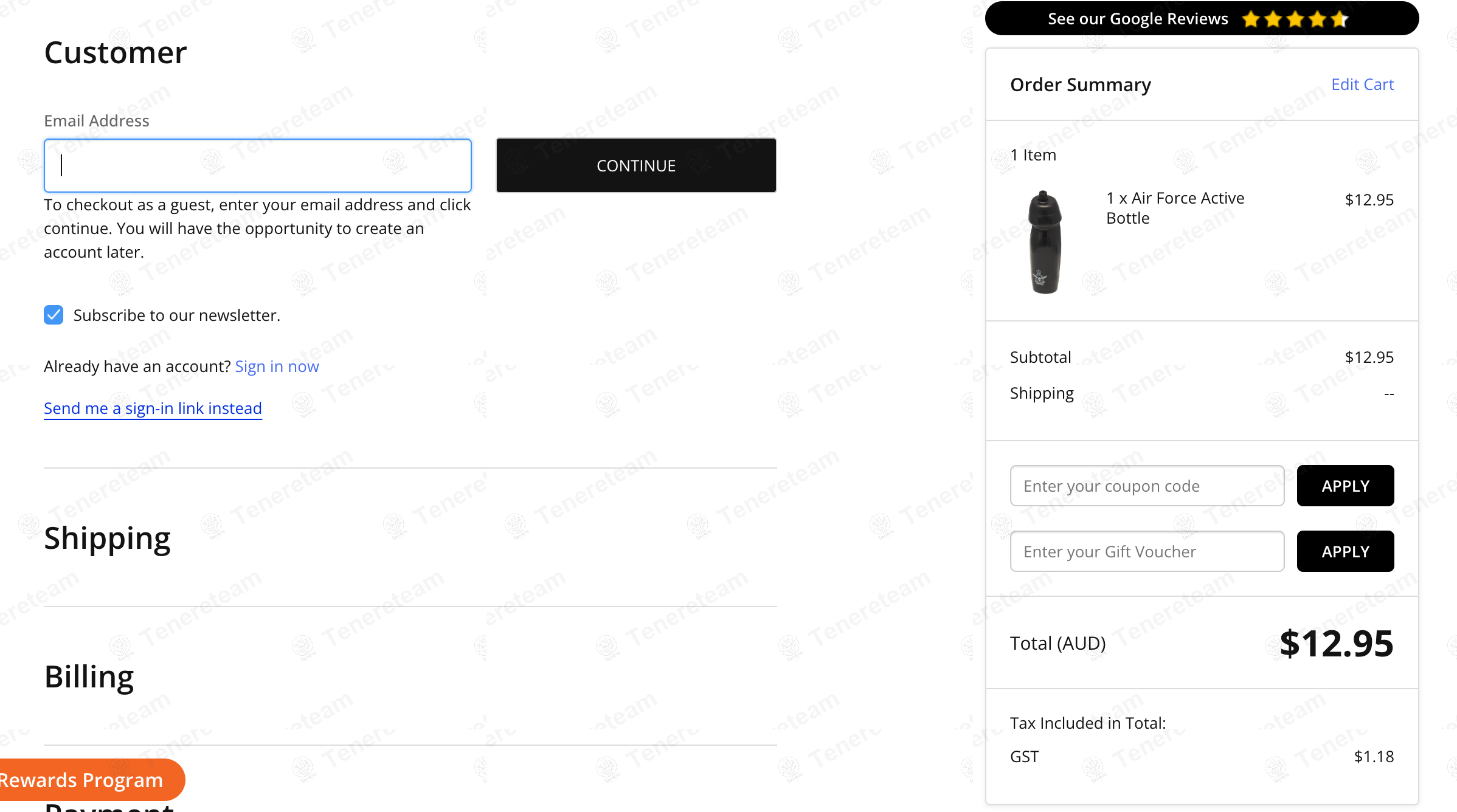Click the five-star rating icons
This screenshot has height=812, width=1457.
(x=1295, y=19)
